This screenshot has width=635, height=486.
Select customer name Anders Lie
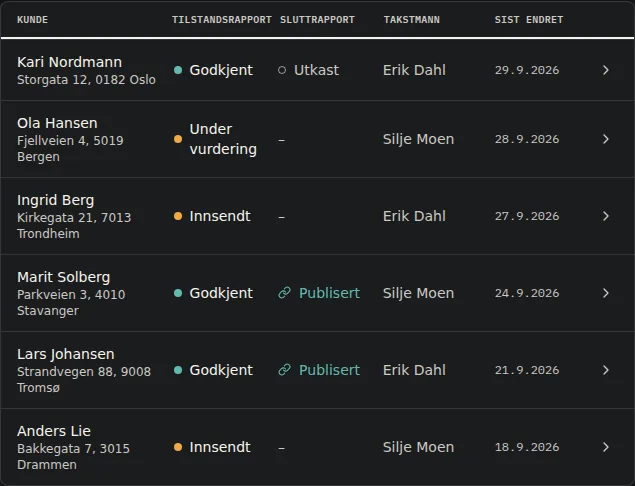point(54,431)
